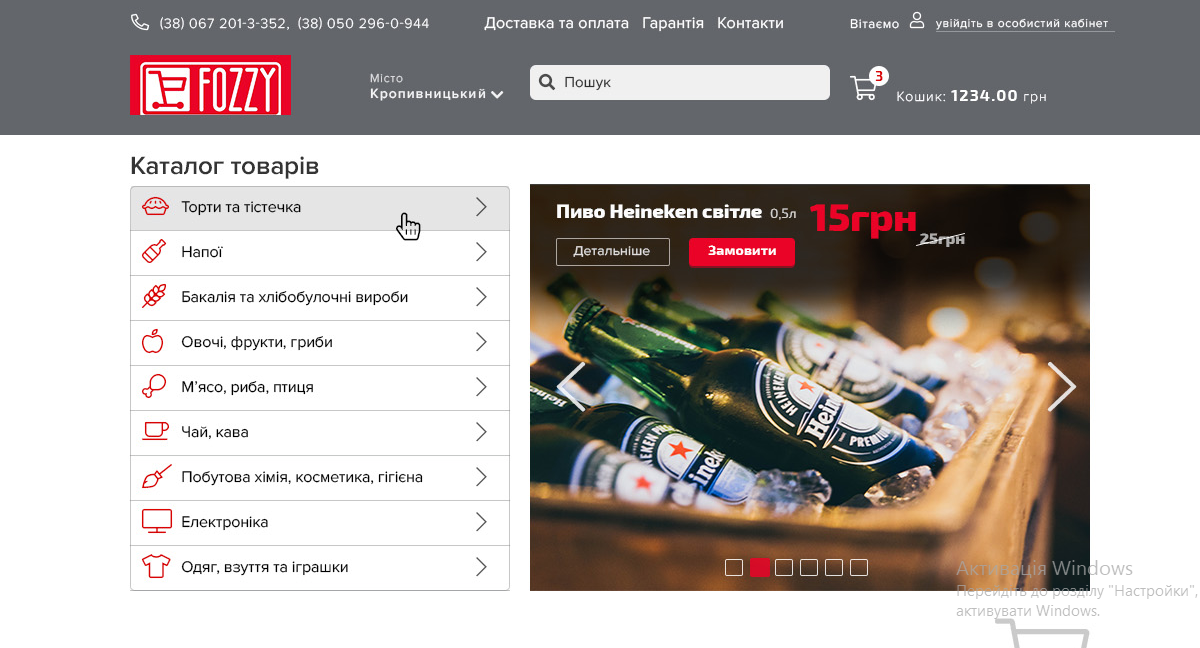Open Доставка та оплата page
1200x648 pixels.
click(557, 23)
